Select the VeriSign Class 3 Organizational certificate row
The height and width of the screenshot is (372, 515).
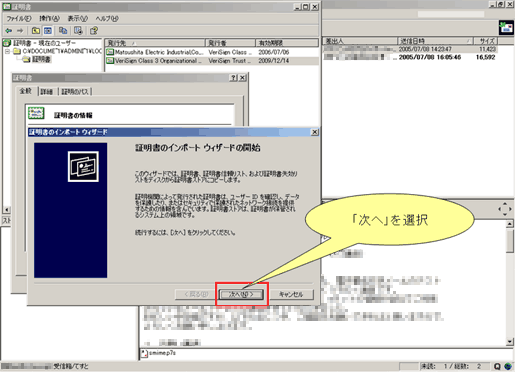point(212,61)
